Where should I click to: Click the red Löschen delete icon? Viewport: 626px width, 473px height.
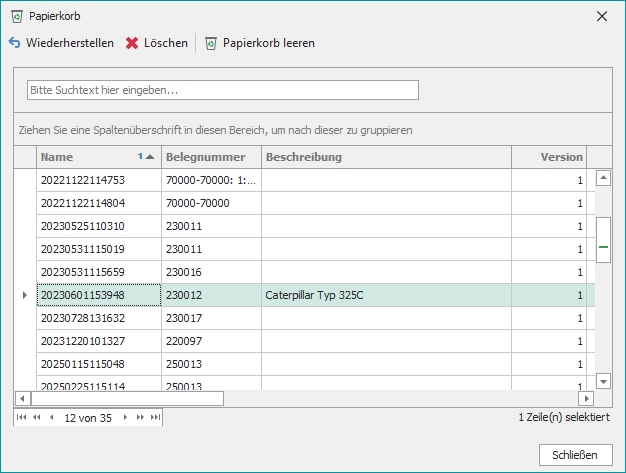coord(132,43)
